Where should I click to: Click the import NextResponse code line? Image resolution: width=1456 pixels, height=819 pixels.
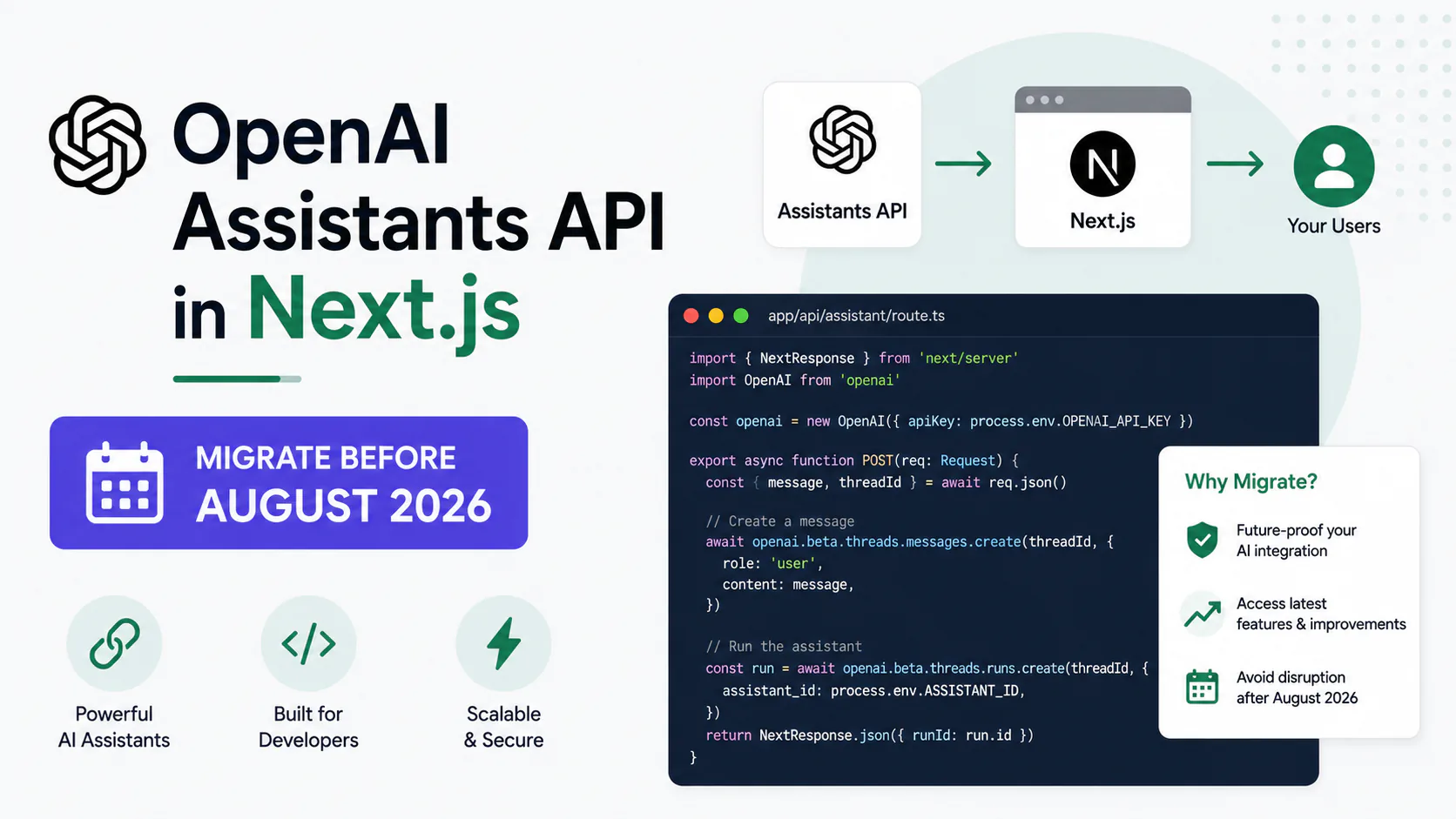(853, 359)
